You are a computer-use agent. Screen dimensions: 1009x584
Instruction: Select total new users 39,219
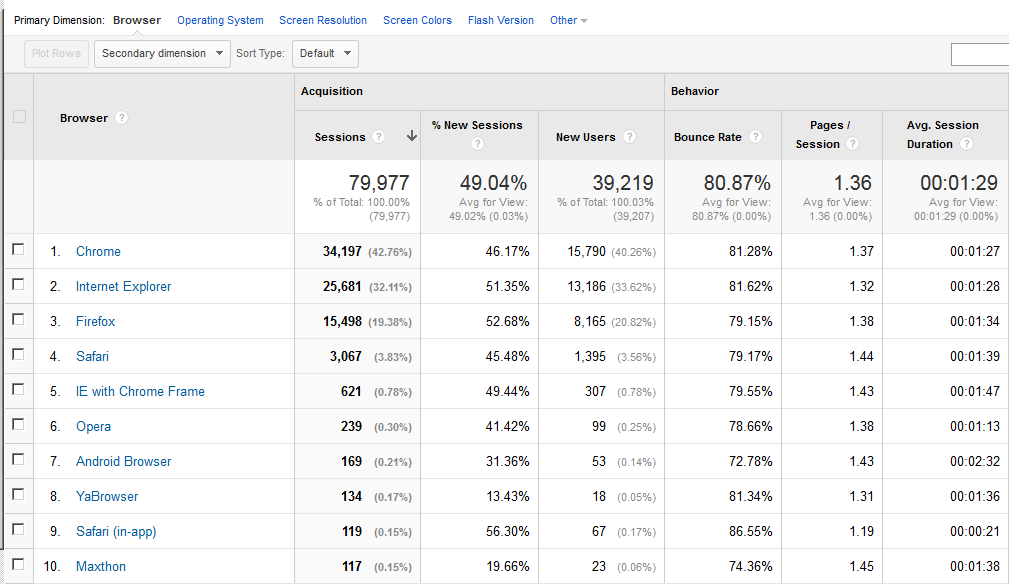(x=623, y=183)
